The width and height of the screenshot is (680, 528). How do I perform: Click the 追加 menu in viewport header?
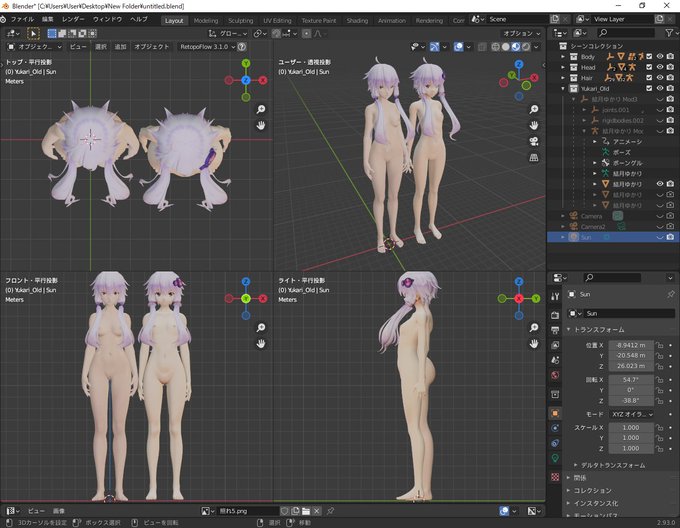(x=120, y=46)
